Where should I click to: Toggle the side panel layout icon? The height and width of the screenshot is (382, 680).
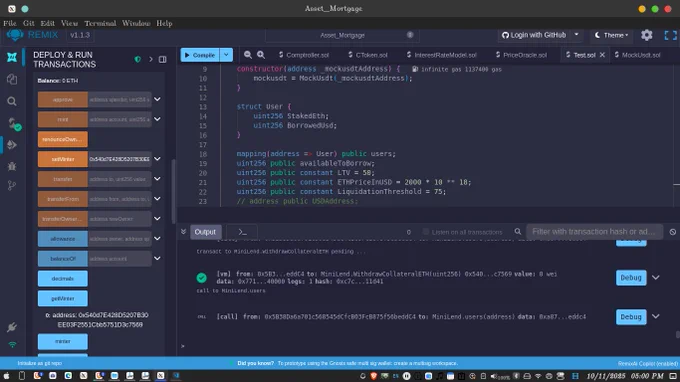(163, 59)
